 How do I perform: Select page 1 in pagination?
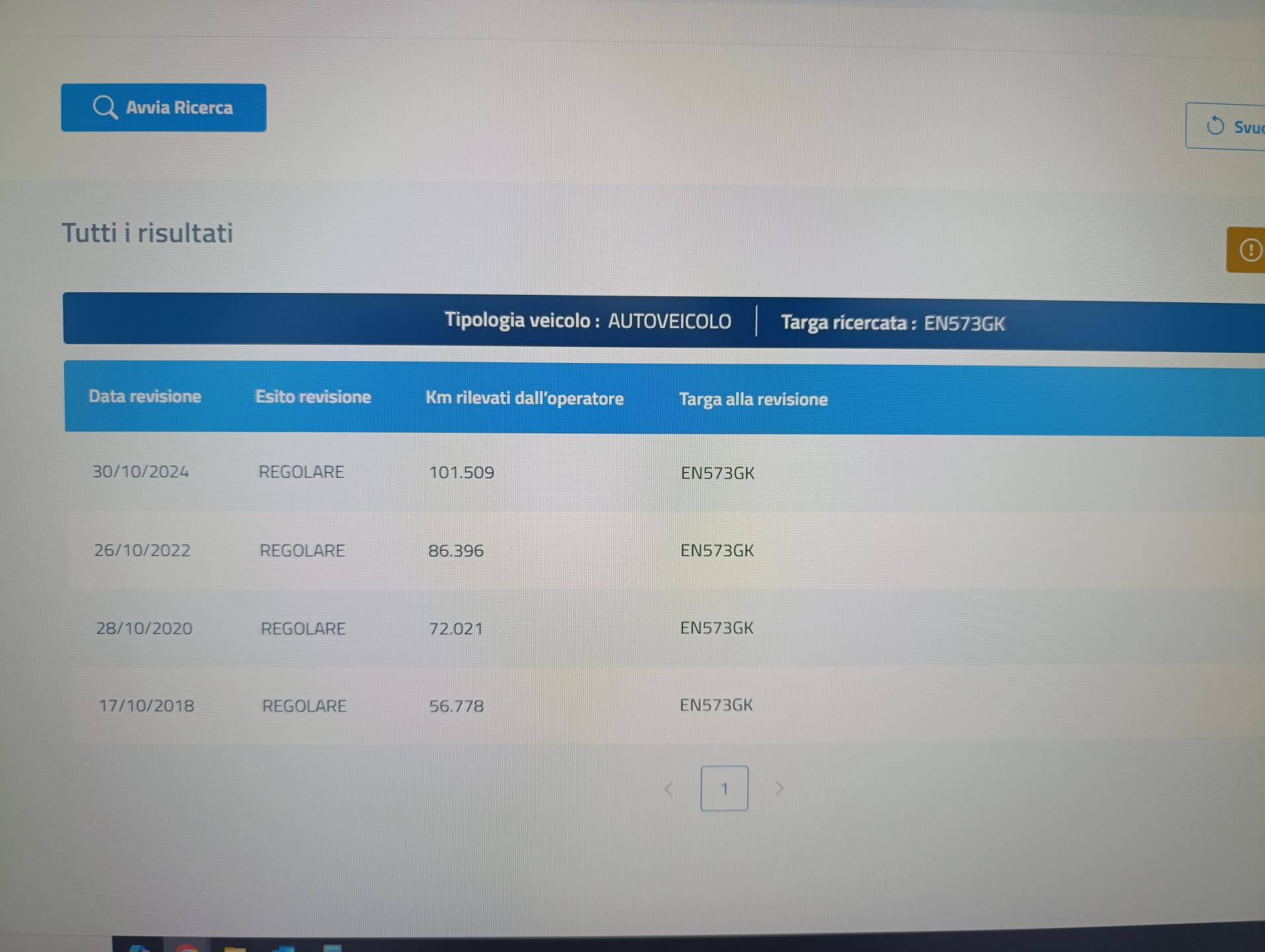[x=724, y=788]
